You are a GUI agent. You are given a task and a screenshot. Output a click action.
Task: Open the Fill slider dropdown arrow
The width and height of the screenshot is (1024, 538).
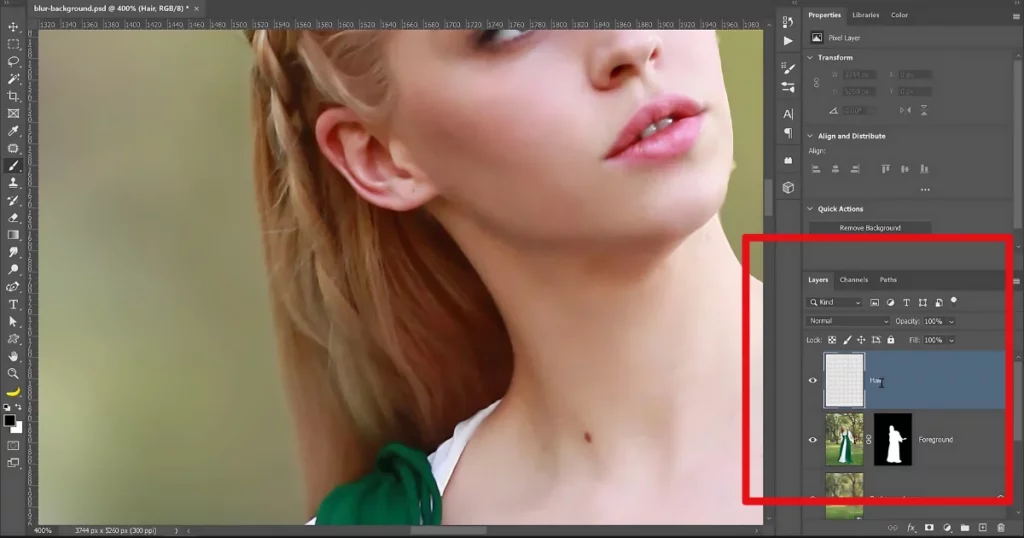(x=952, y=340)
